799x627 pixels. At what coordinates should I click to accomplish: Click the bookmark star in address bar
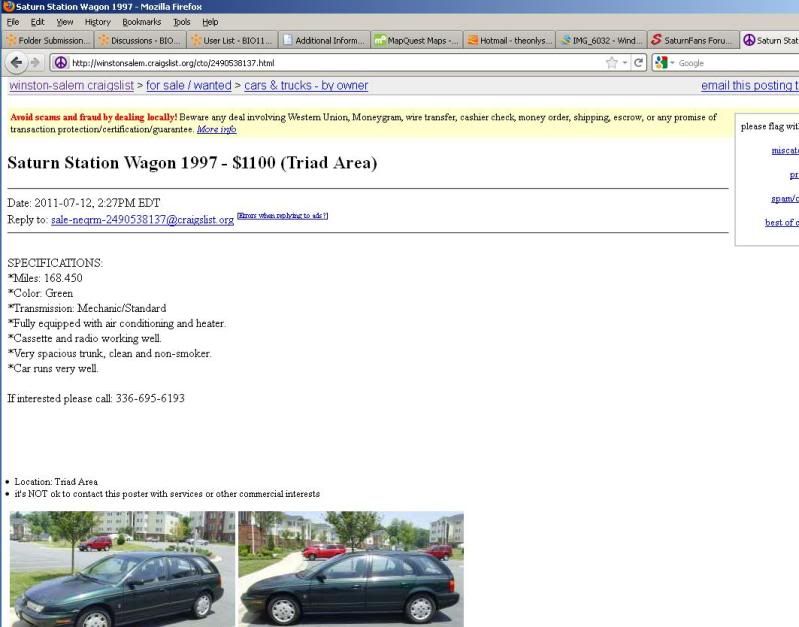[611, 63]
